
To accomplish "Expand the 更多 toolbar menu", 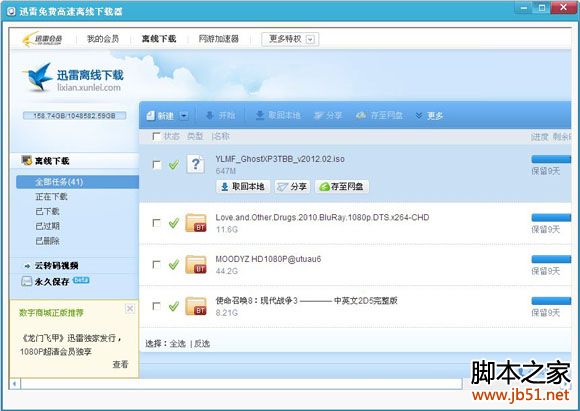I will pyautogui.click(x=429, y=116).
